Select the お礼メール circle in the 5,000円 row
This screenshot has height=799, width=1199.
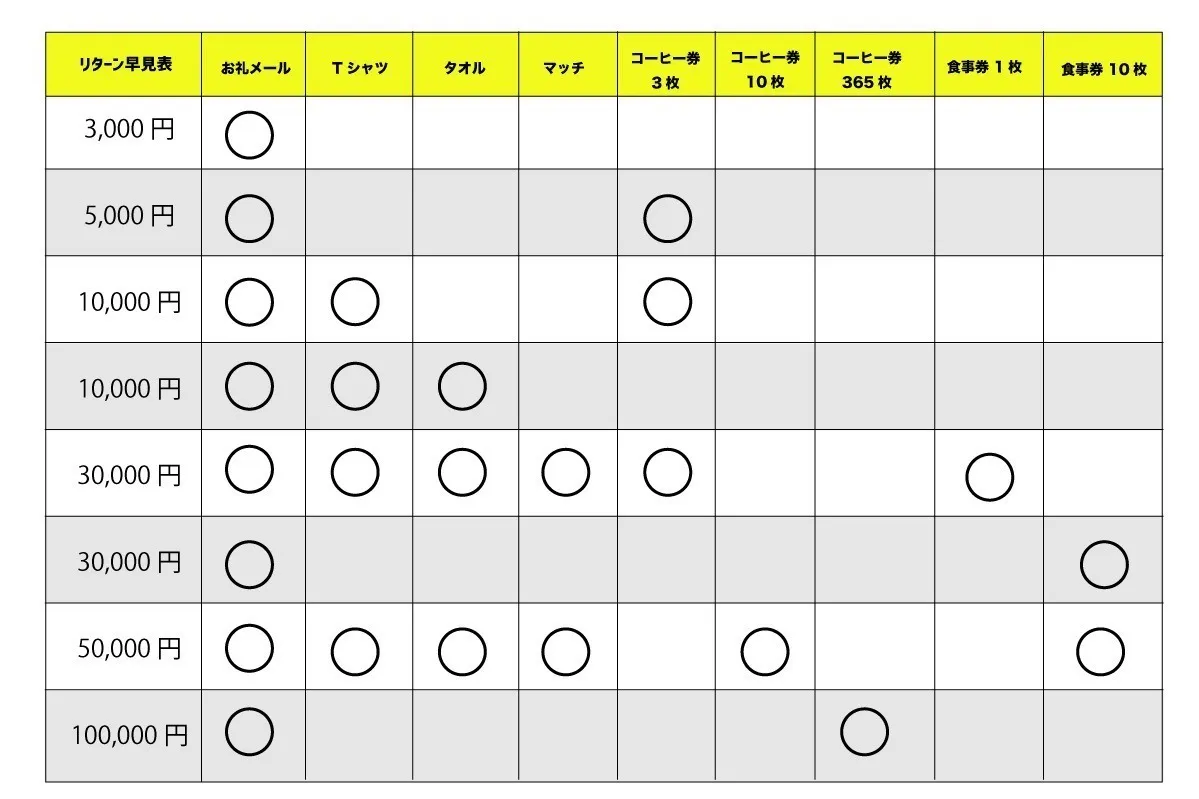(249, 219)
